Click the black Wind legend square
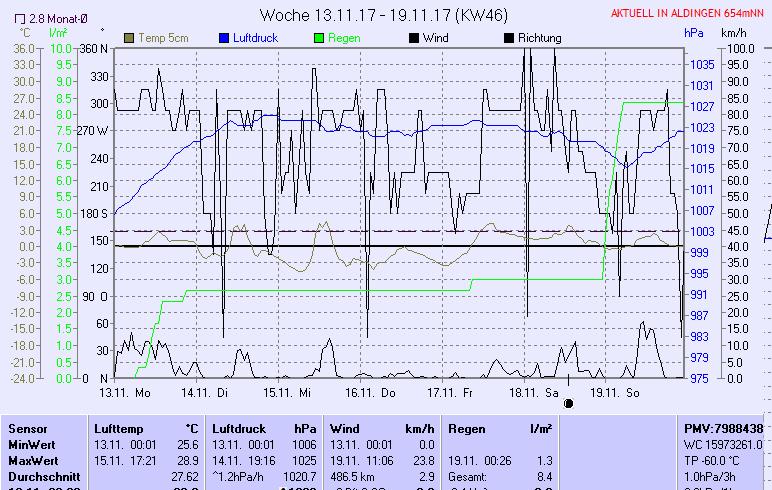This screenshot has height=490, width=772. [415, 38]
